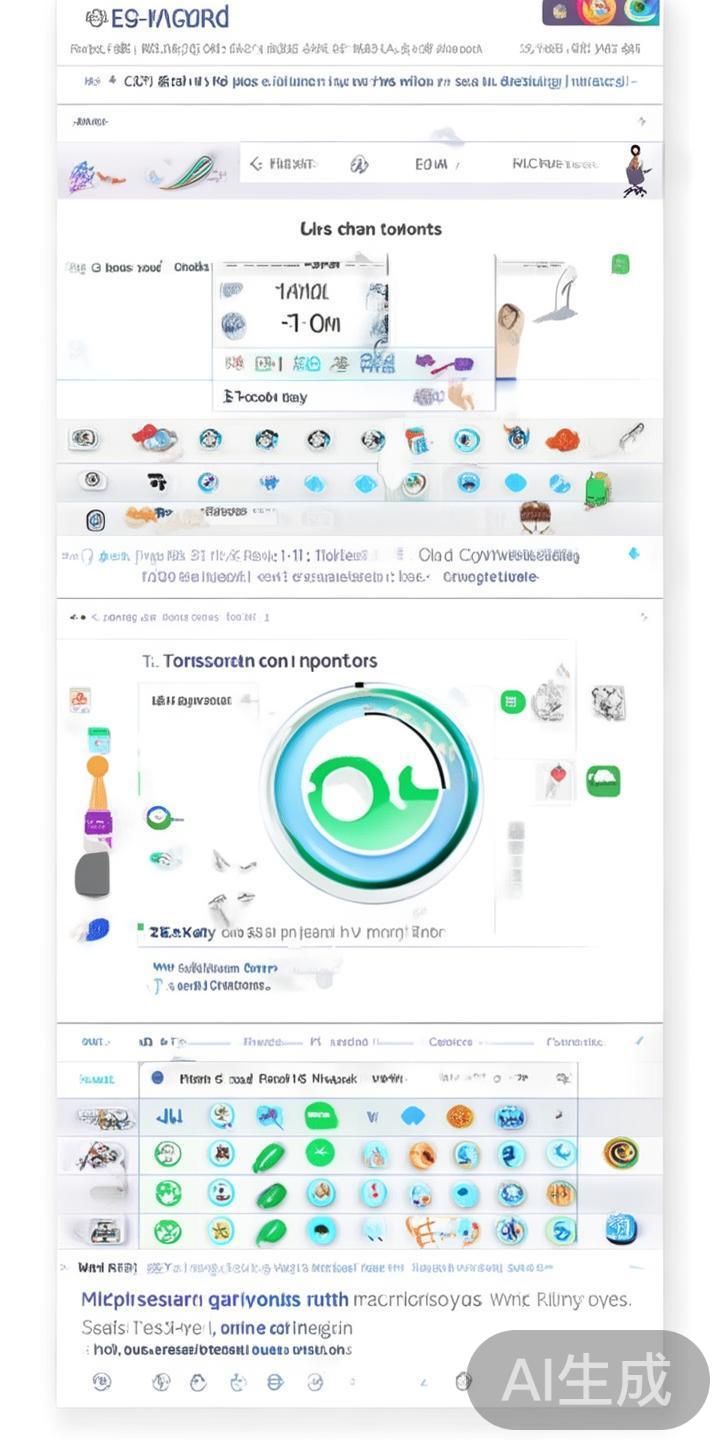The width and height of the screenshot is (720, 1440).
Task: Select the EOM tab in the top toolbar
Action: pyautogui.click(x=431, y=164)
